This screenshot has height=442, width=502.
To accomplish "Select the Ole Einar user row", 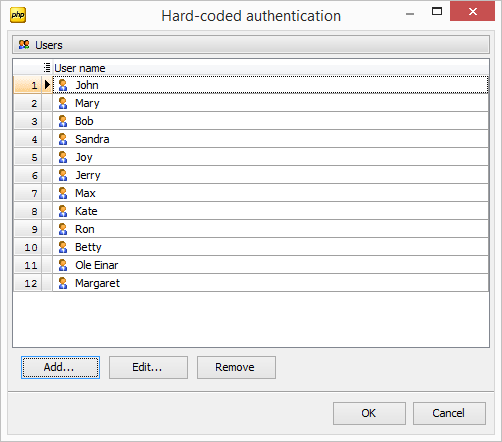I will pos(270,265).
